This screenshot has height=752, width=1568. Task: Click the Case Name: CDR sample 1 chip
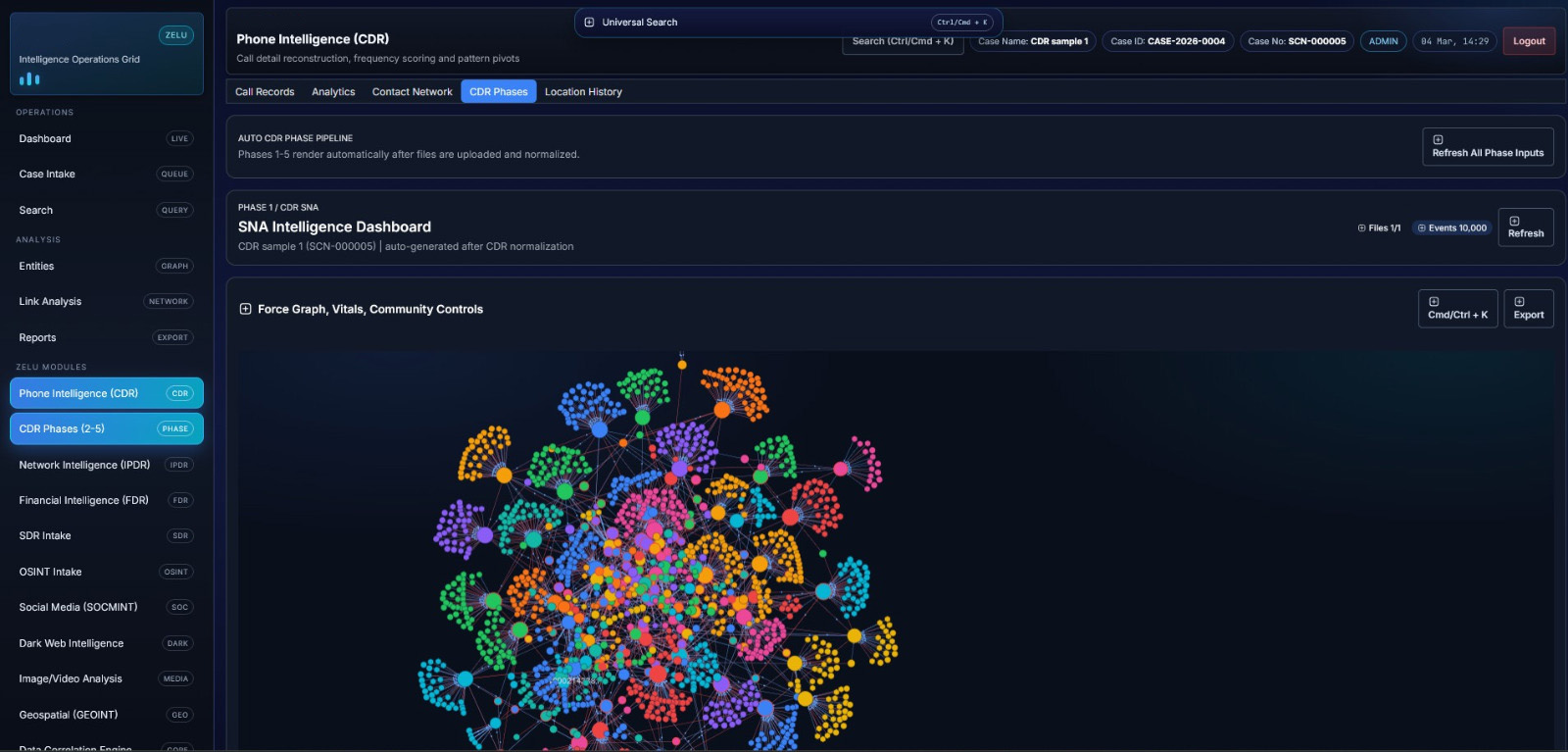click(1033, 41)
